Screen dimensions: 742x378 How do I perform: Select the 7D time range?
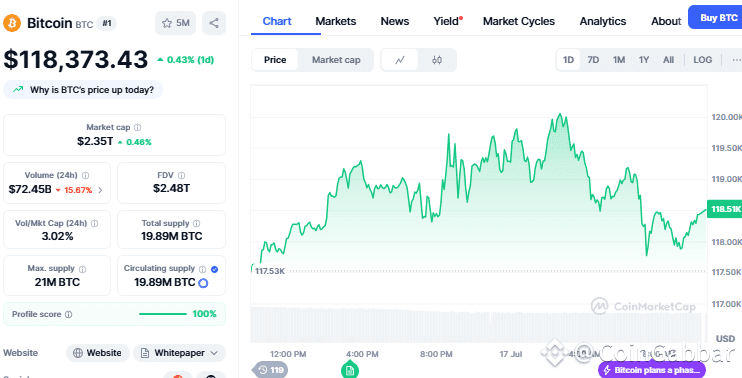click(x=593, y=60)
